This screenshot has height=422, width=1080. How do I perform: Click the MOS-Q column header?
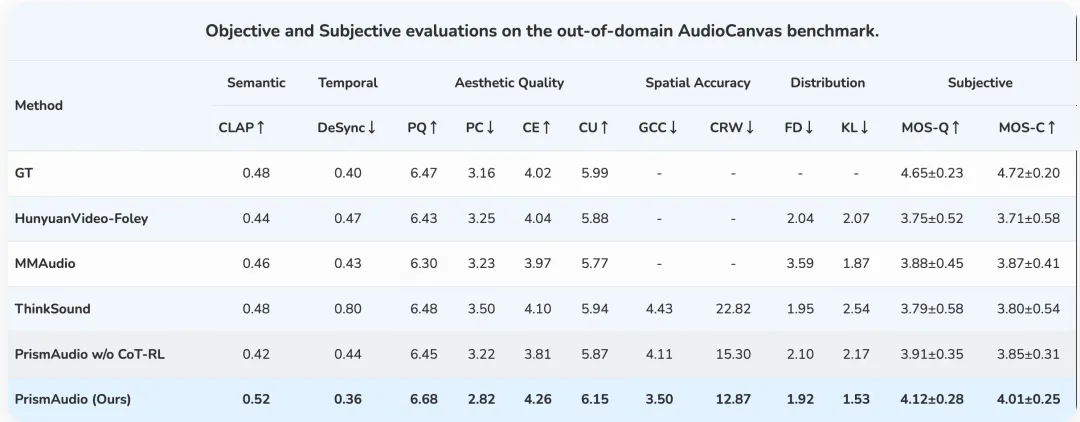930,128
